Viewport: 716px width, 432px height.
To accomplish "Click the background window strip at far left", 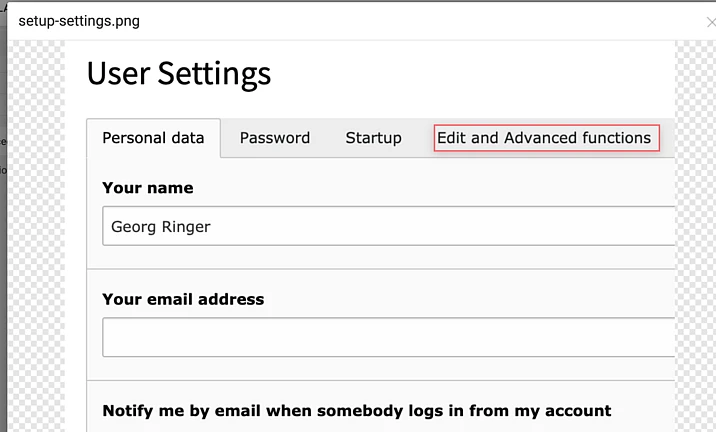I will pyautogui.click(x=3, y=250).
